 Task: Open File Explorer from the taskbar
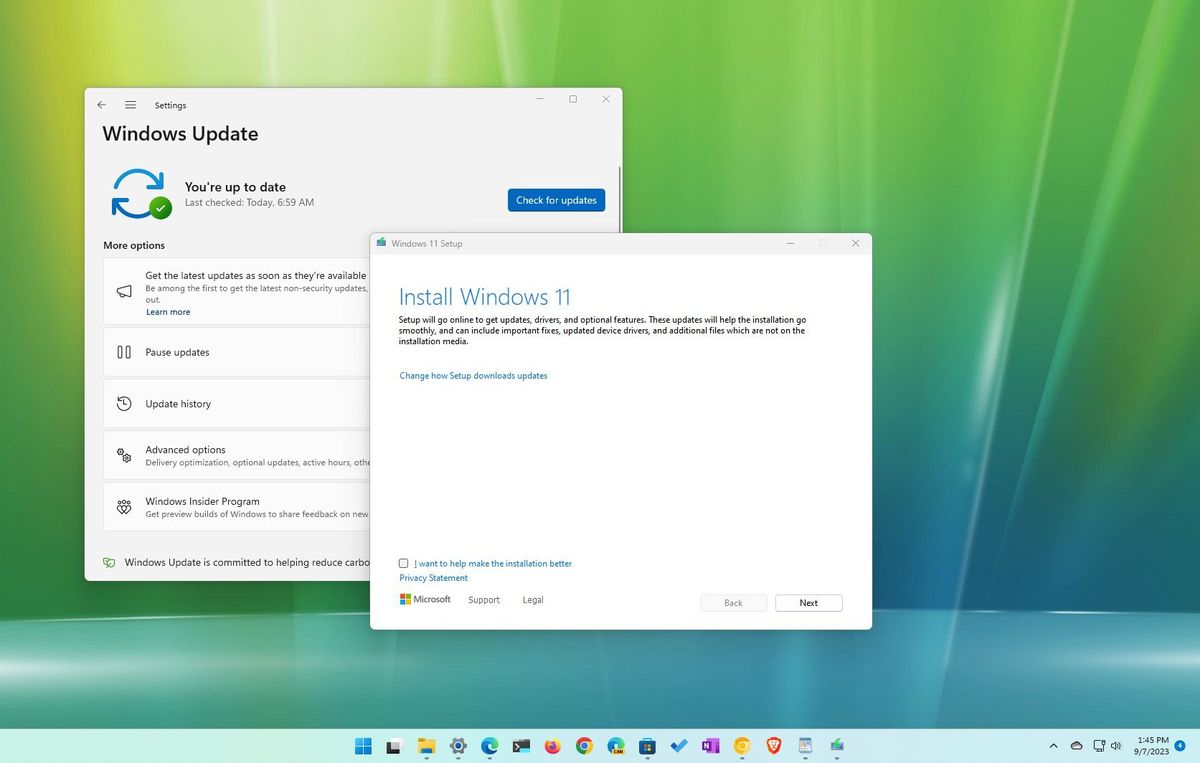click(x=426, y=745)
